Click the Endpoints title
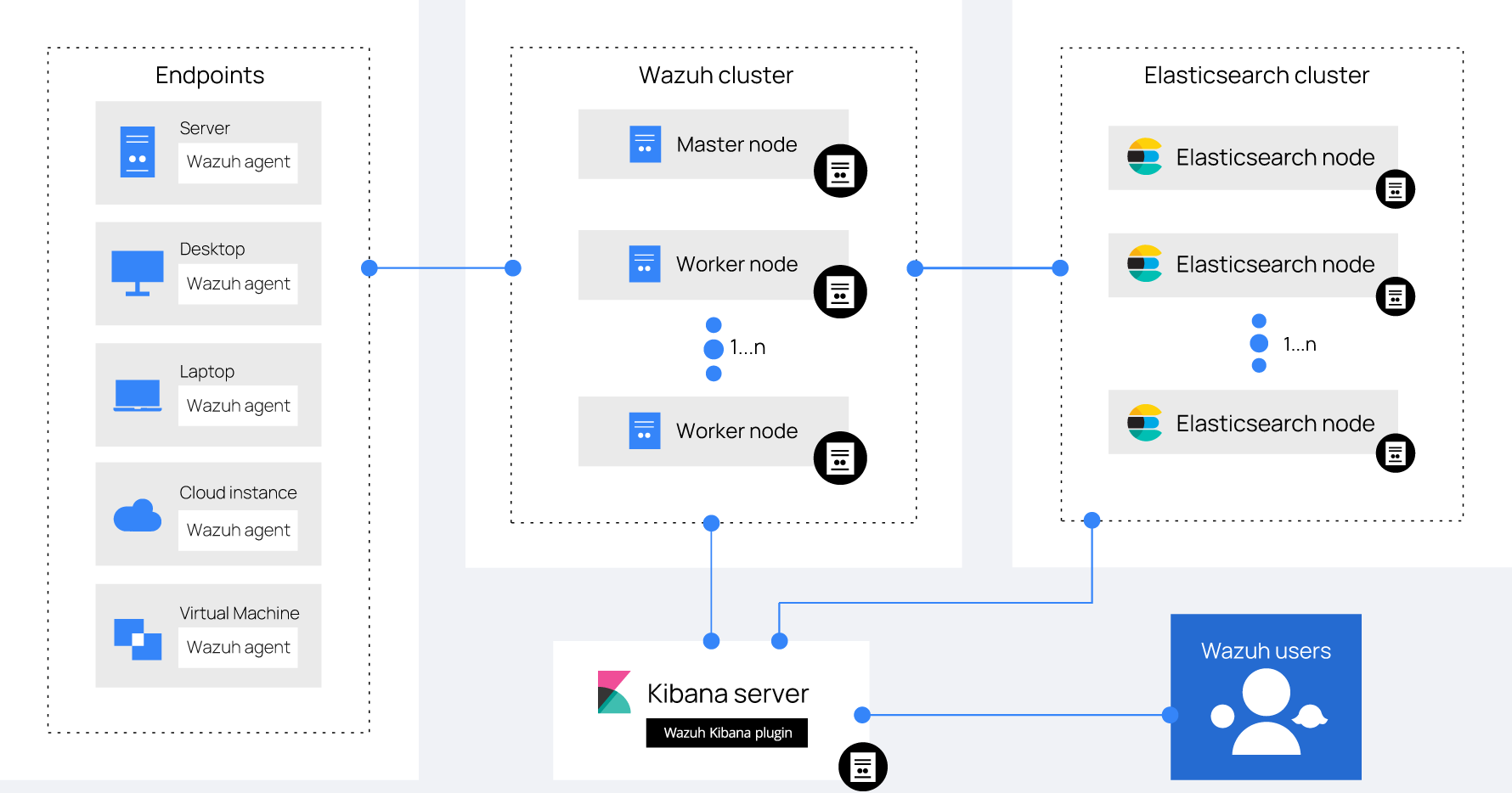 [210, 76]
